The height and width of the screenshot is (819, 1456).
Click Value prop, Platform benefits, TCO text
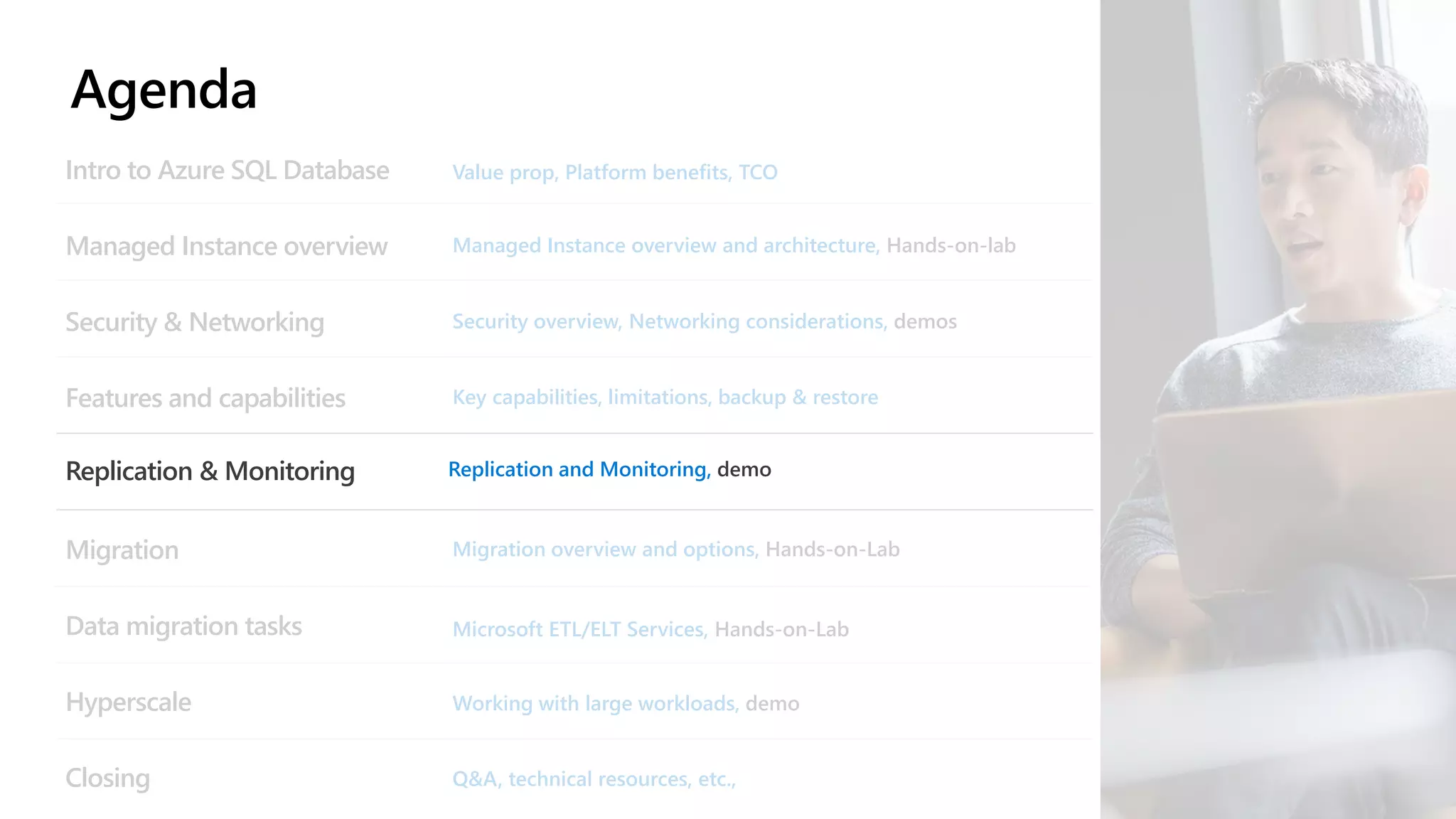615,173
